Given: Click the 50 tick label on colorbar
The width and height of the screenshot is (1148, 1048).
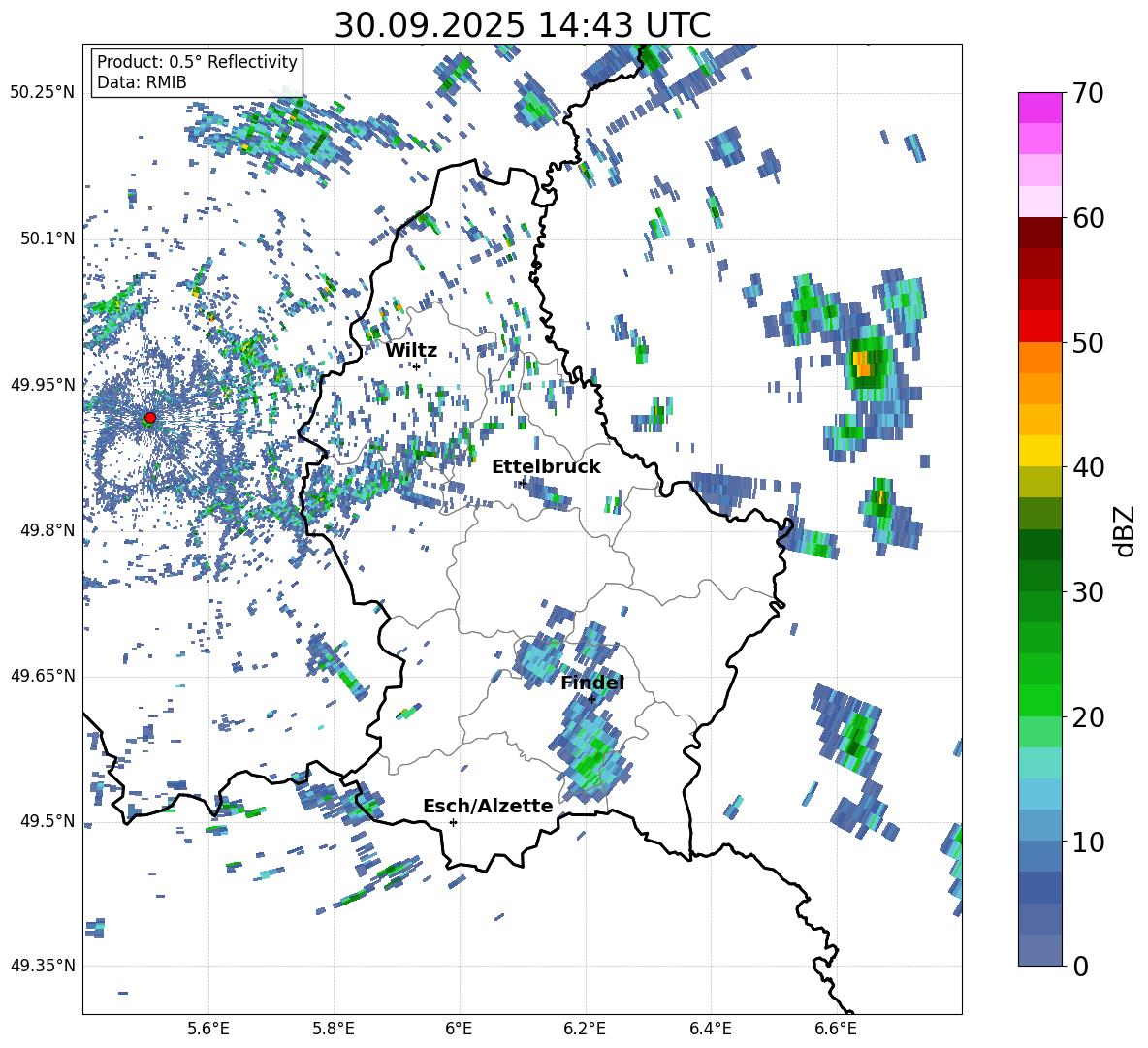Looking at the screenshot, I should pyautogui.click(x=1088, y=342).
